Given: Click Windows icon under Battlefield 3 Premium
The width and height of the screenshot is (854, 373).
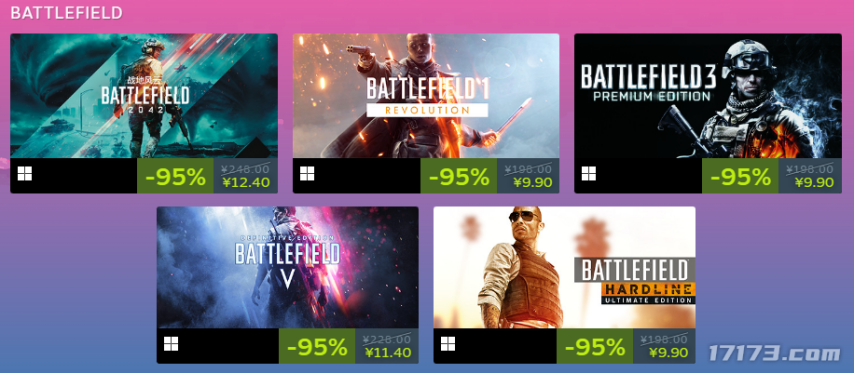Looking at the screenshot, I should coord(589,174).
